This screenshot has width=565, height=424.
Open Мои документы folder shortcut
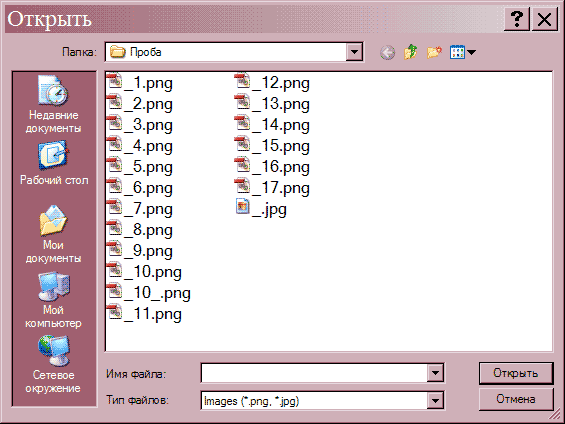point(54,234)
